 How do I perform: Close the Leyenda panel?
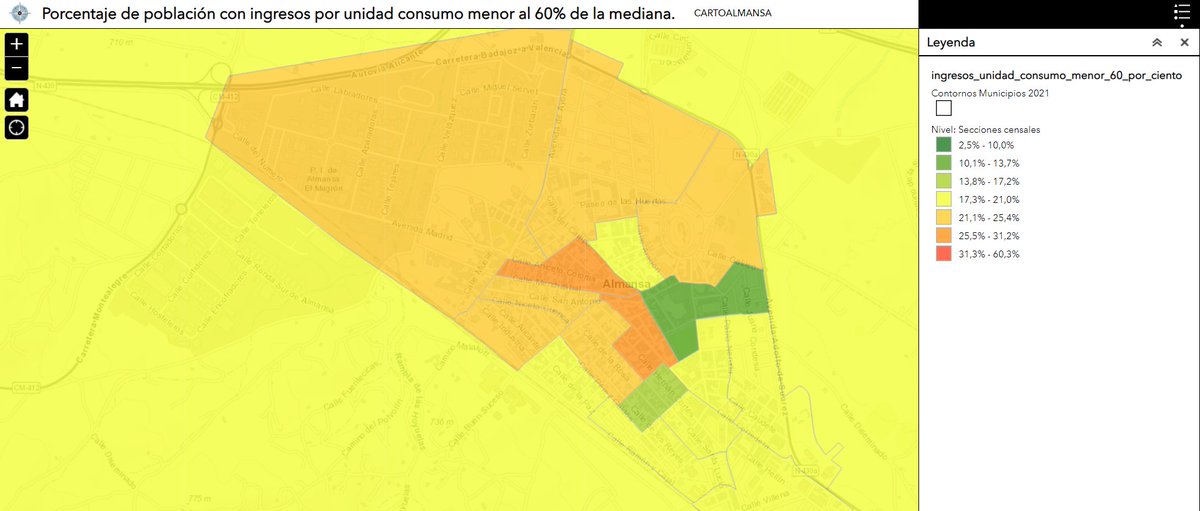1183,43
